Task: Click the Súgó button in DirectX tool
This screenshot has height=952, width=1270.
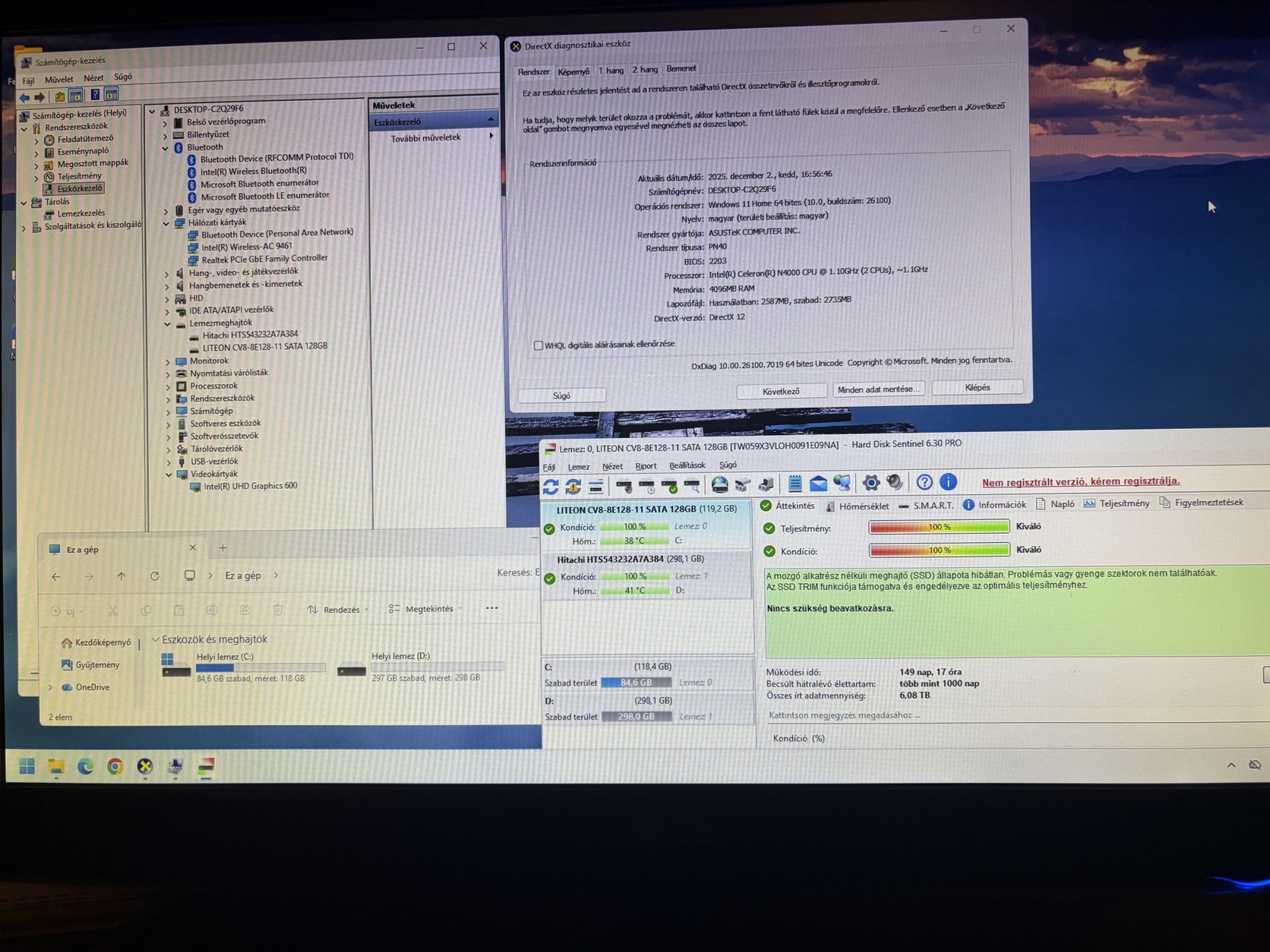Action: click(561, 396)
